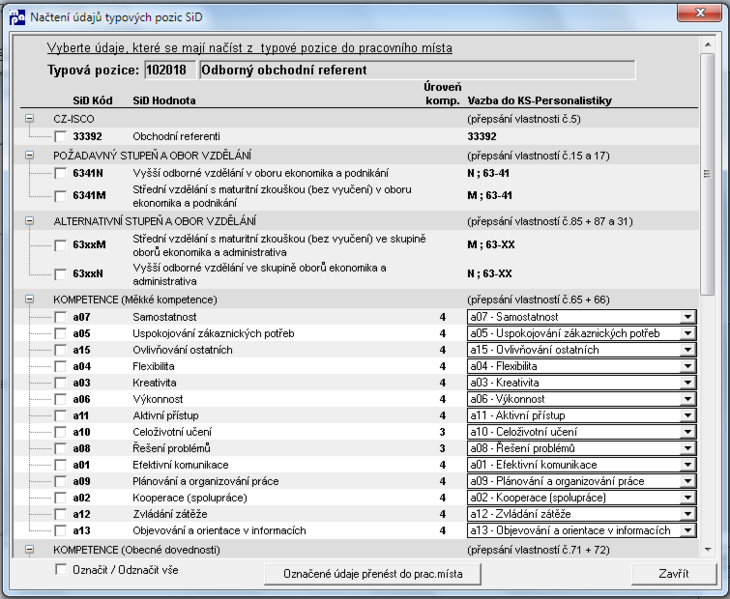This screenshot has width=730, height=599.
Task: Tick the a06 Výkonnost checkbox
Action: pyautogui.click(x=61, y=399)
